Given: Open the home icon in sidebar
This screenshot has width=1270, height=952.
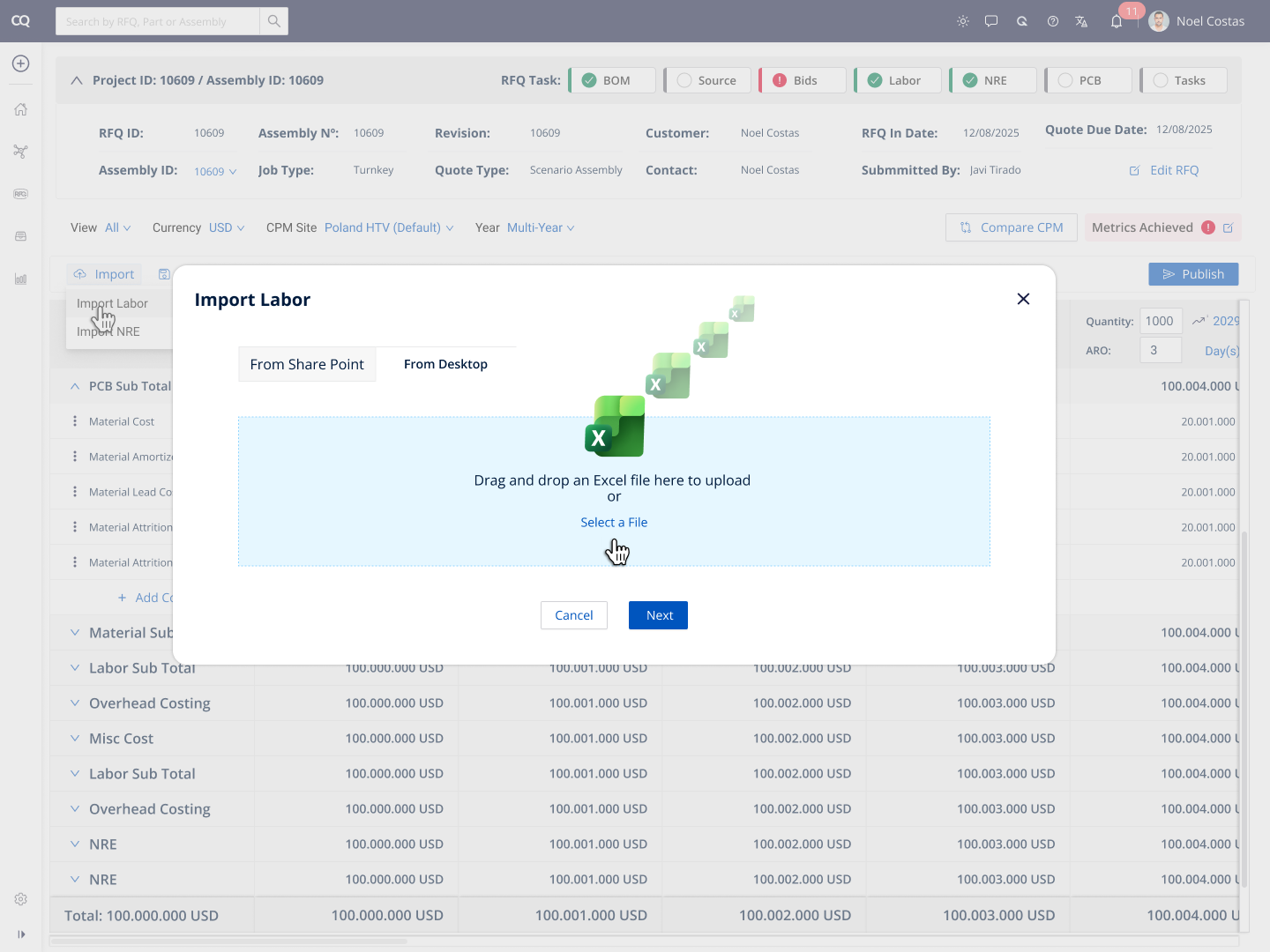Looking at the screenshot, I should pyautogui.click(x=21, y=109).
